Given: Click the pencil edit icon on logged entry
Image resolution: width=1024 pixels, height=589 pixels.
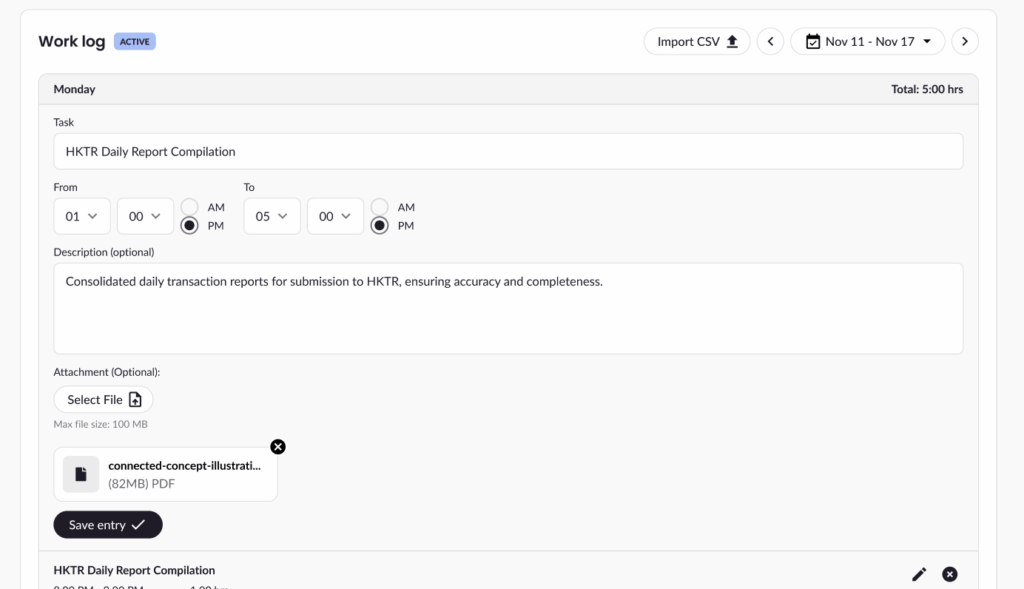Looking at the screenshot, I should (x=919, y=574).
